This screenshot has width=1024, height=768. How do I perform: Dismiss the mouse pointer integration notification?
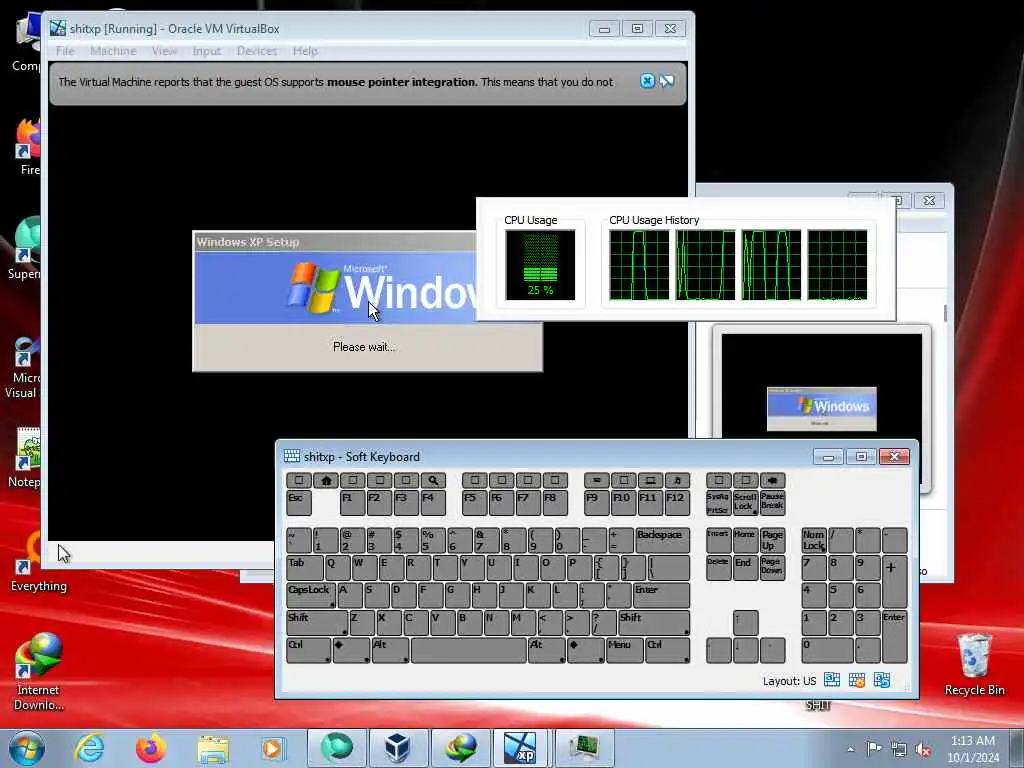(x=647, y=81)
